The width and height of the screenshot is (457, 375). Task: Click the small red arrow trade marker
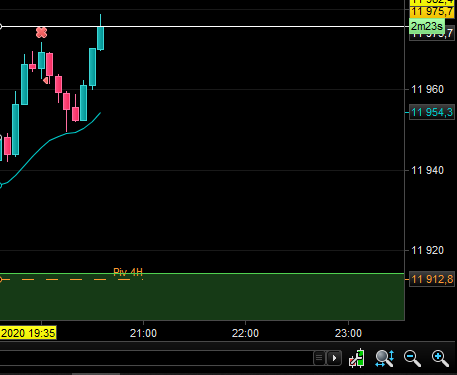46,80
